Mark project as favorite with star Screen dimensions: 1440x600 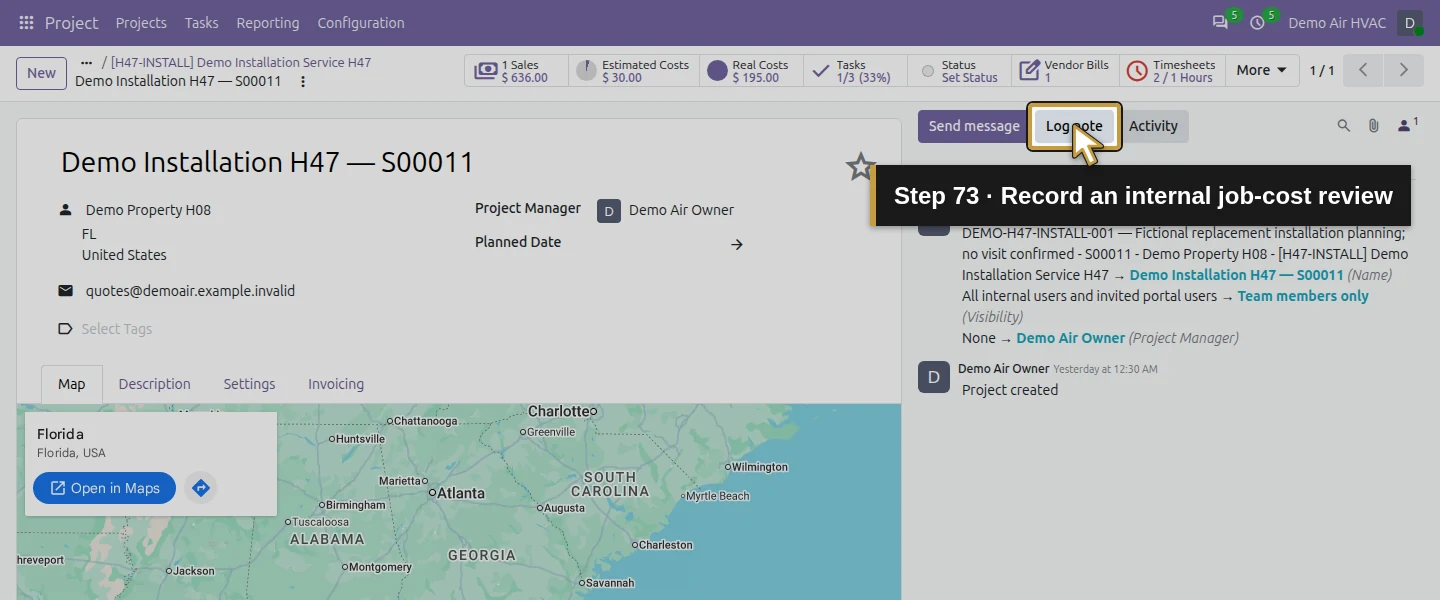click(861, 166)
